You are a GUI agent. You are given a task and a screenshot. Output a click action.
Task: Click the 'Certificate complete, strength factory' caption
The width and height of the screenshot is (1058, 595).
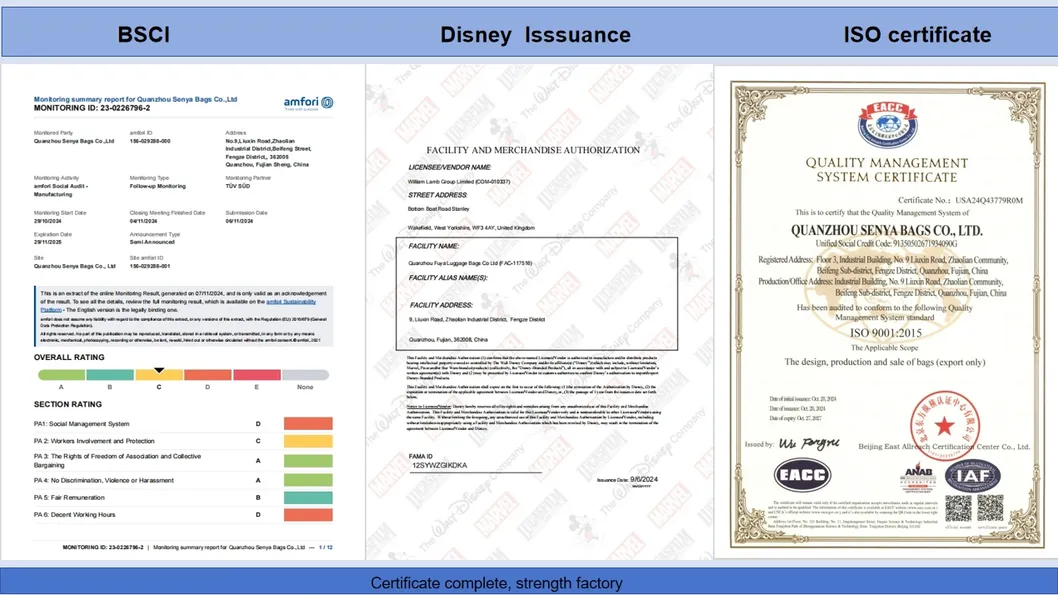496,583
